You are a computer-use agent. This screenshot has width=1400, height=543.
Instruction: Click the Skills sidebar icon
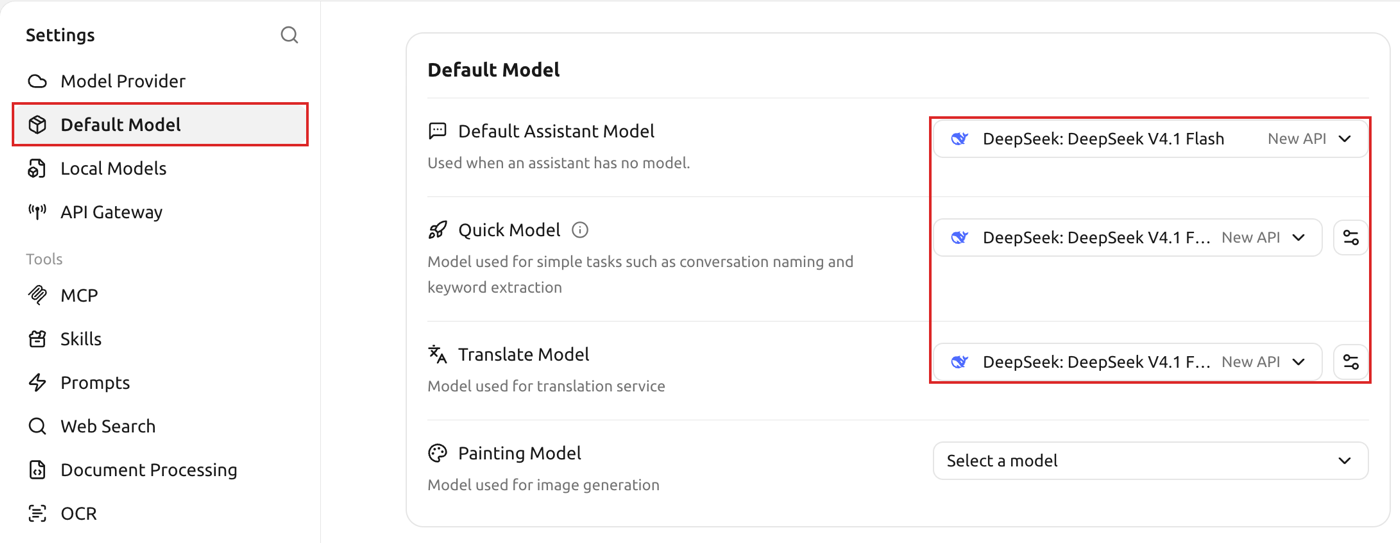click(x=37, y=339)
